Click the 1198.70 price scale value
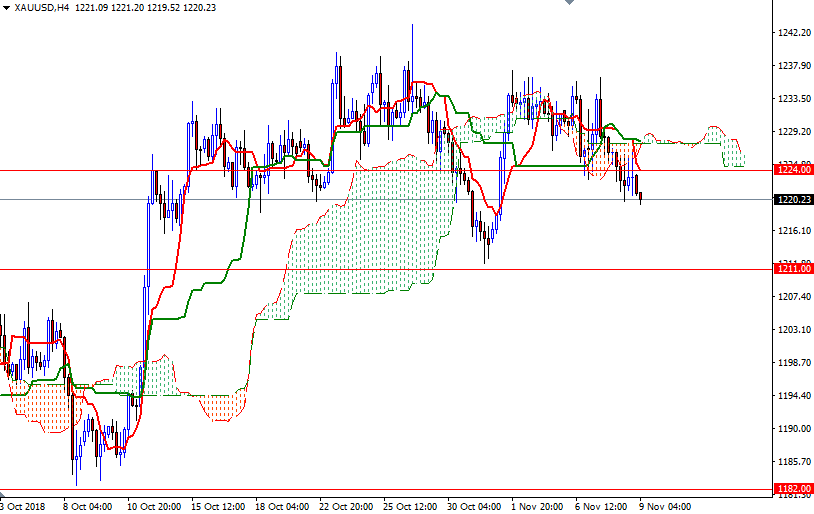The height and width of the screenshot is (514, 814). 794,363
